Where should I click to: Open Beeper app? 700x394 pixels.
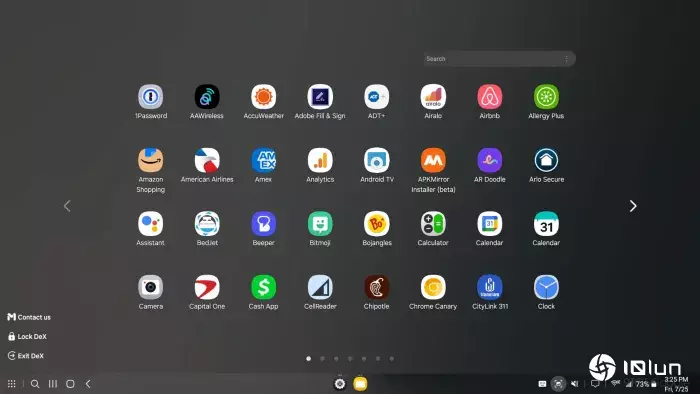click(x=263, y=224)
